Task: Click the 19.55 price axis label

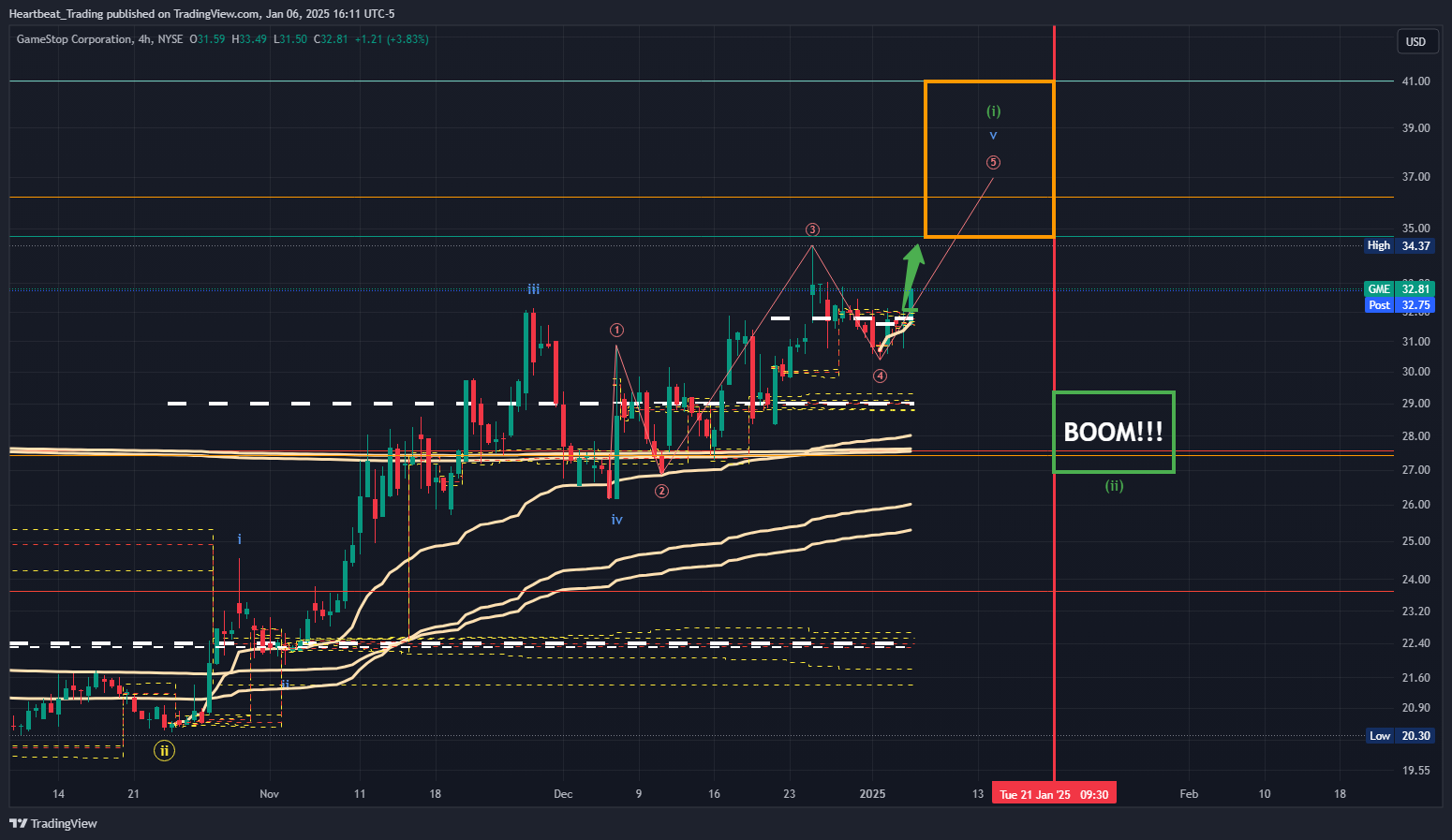Action: 1415,771
